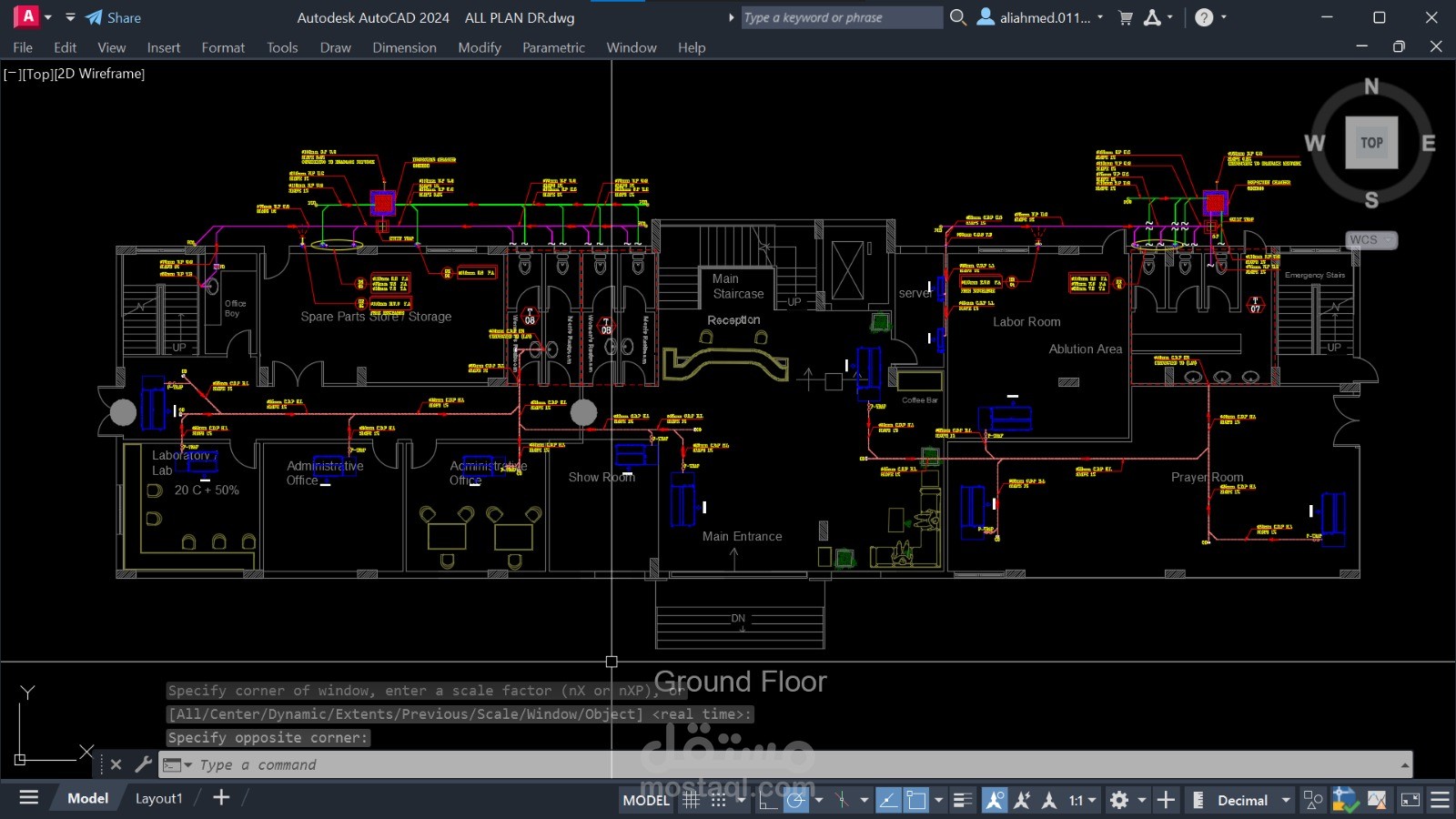Viewport: 1456px width, 819px height.
Task: Click the annotation scale icon beside 1:1
Action: click(1049, 800)
